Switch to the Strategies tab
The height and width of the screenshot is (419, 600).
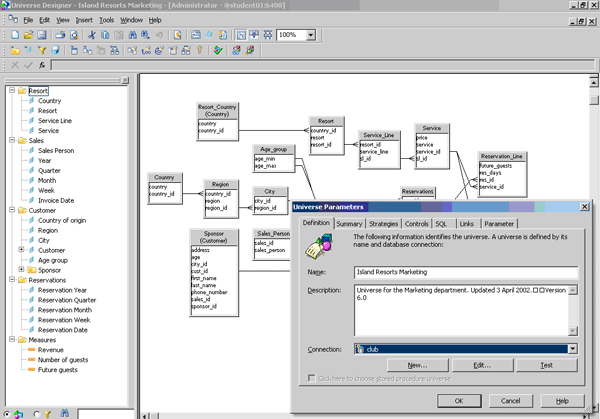tap(383, 224)
